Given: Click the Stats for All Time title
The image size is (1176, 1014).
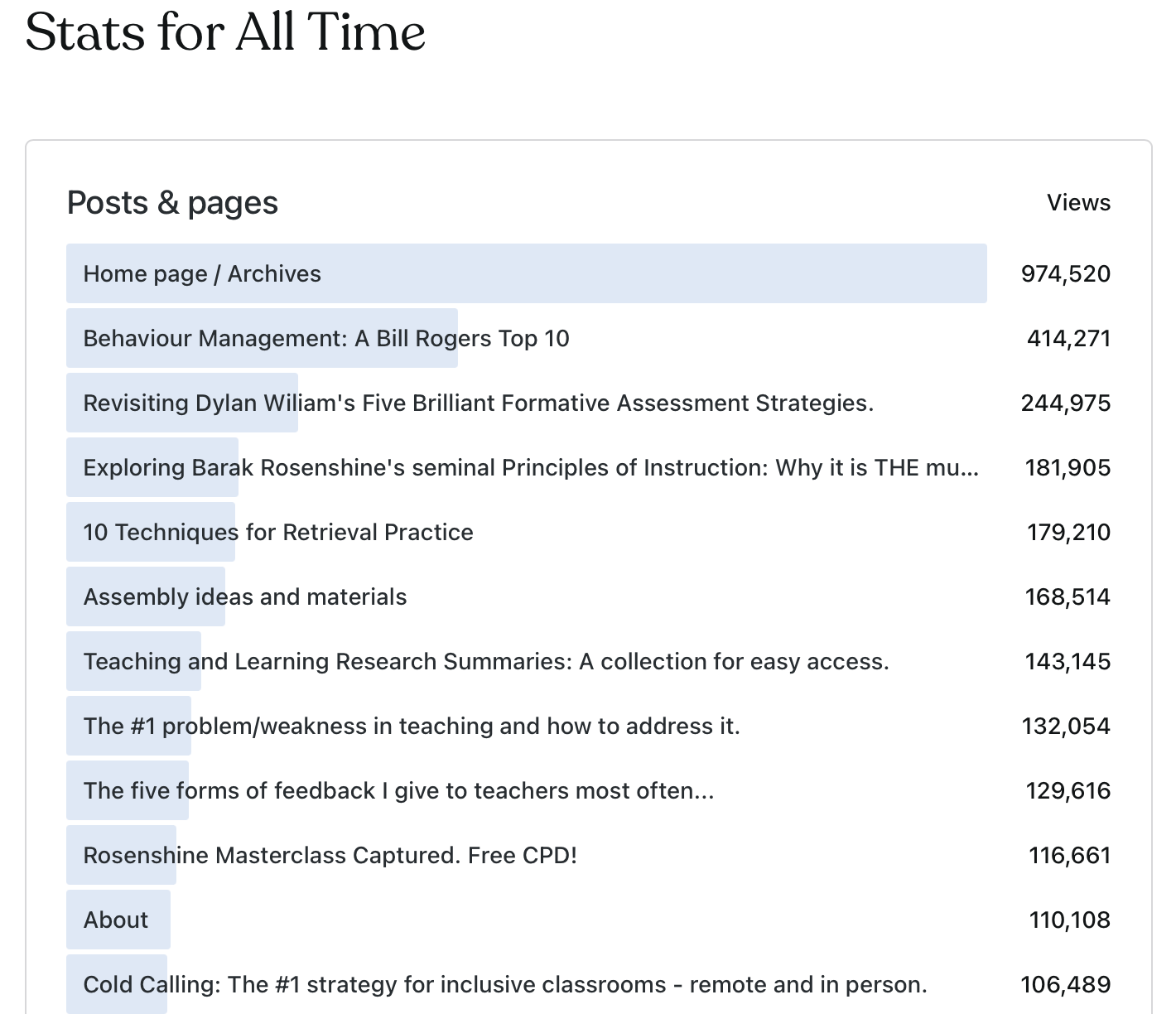Looking at the screenshot, I should click(x=225, y=33).
